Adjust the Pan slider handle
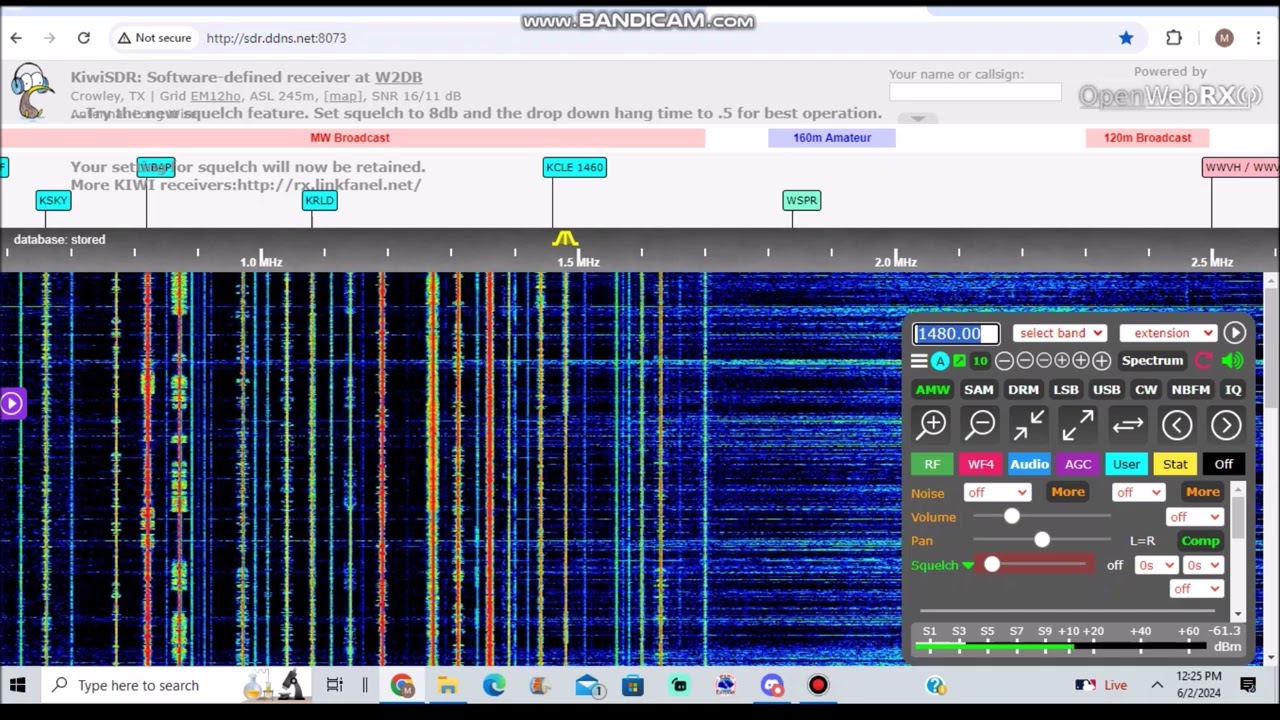Image resolution: width=1280 pixels, height=720 pixels. tap(1042, 541)
